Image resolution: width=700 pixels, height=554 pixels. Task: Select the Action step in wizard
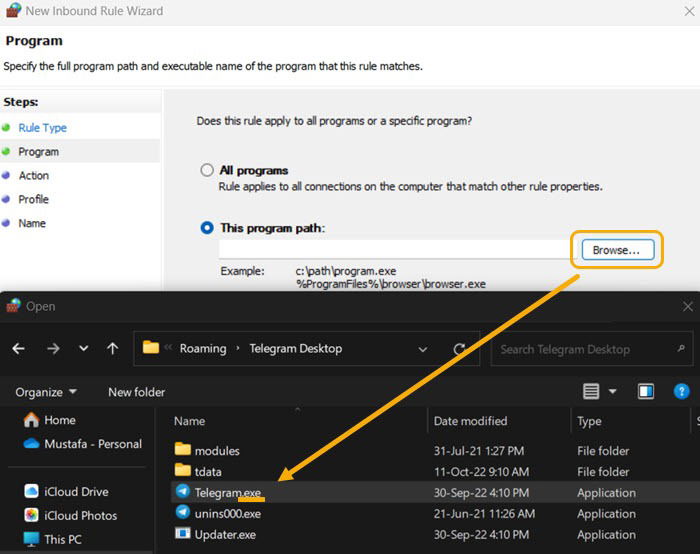point(33,175)
